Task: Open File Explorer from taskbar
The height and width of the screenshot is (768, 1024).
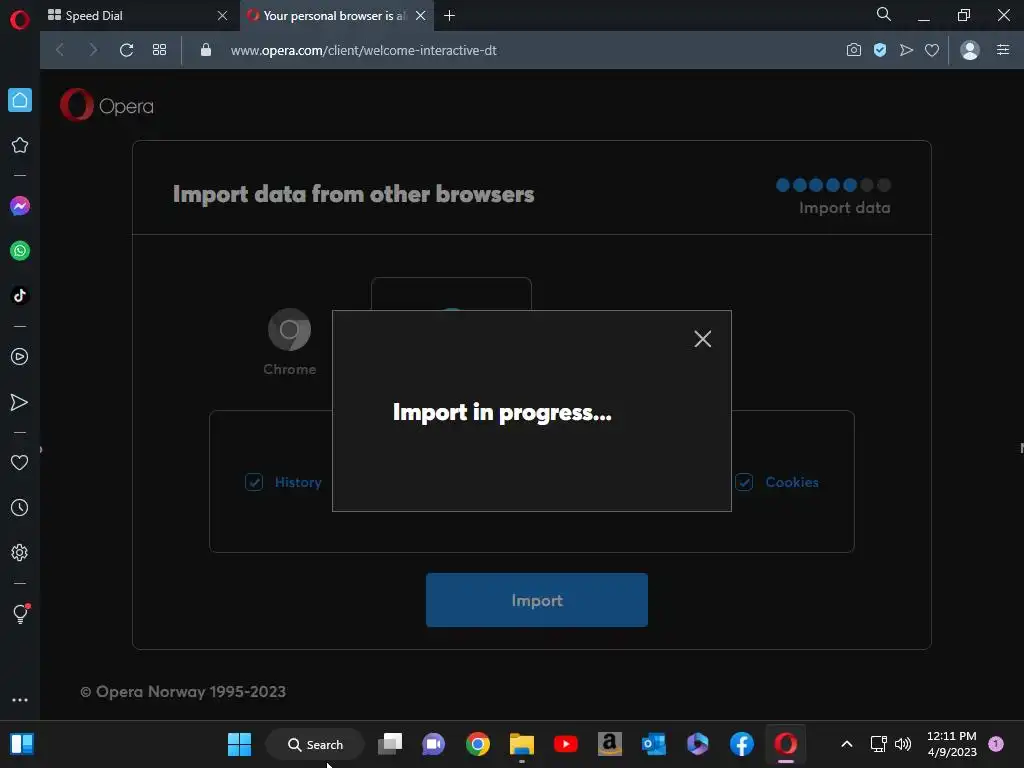Action: pyautogui.click(x=522, y=744)
